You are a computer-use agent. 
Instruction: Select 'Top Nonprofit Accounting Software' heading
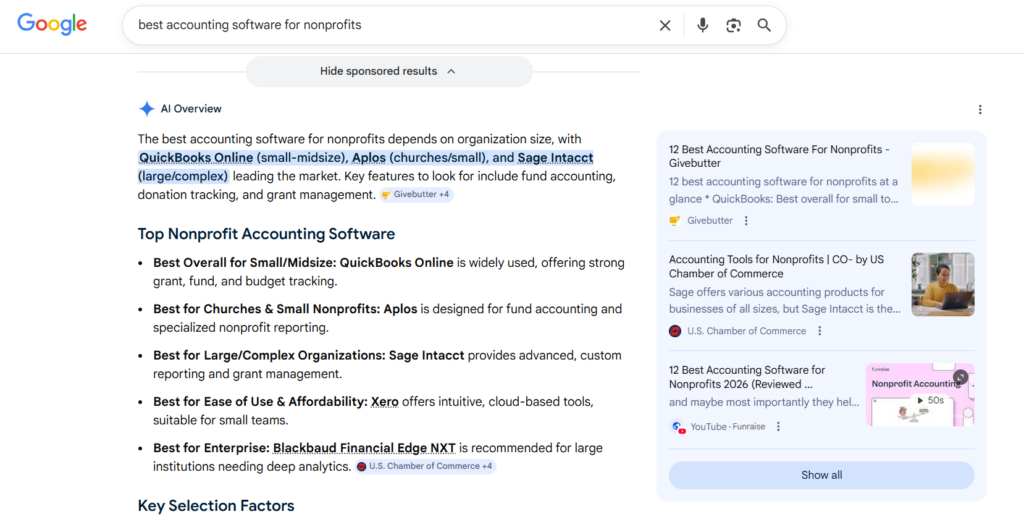pyautogui.click(x=266, y=234)
